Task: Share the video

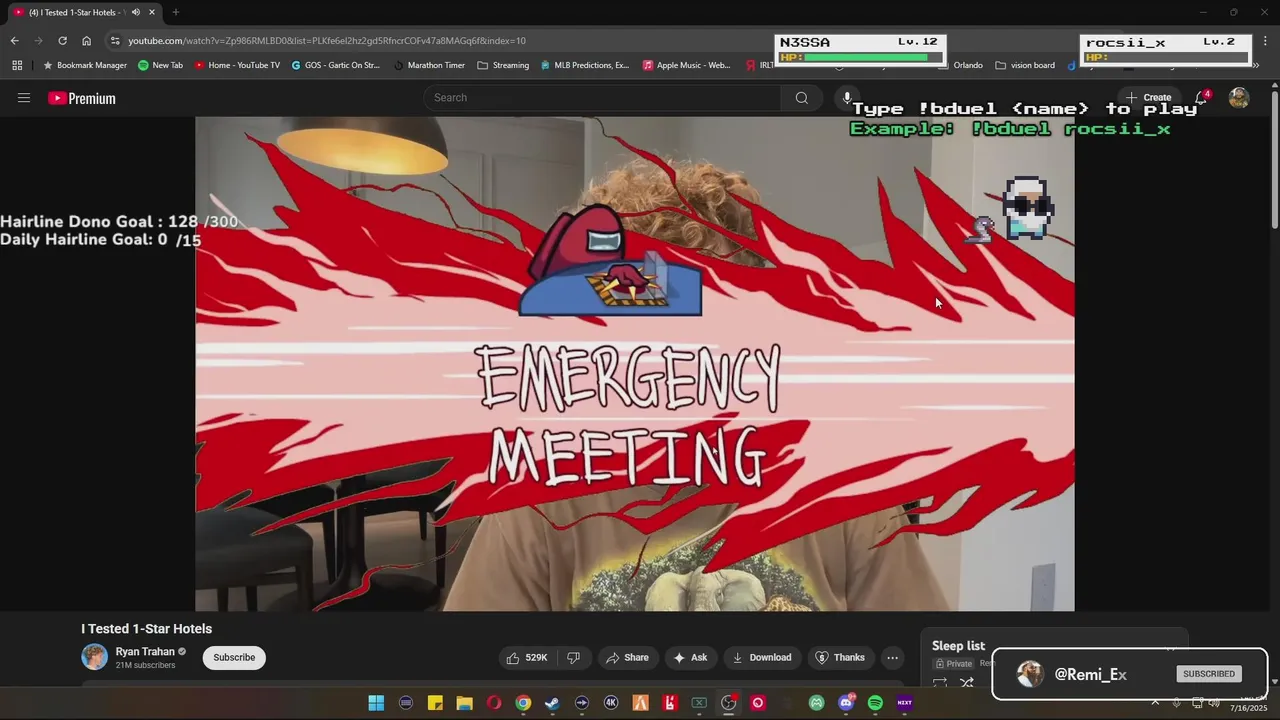Action: point(627,657)
